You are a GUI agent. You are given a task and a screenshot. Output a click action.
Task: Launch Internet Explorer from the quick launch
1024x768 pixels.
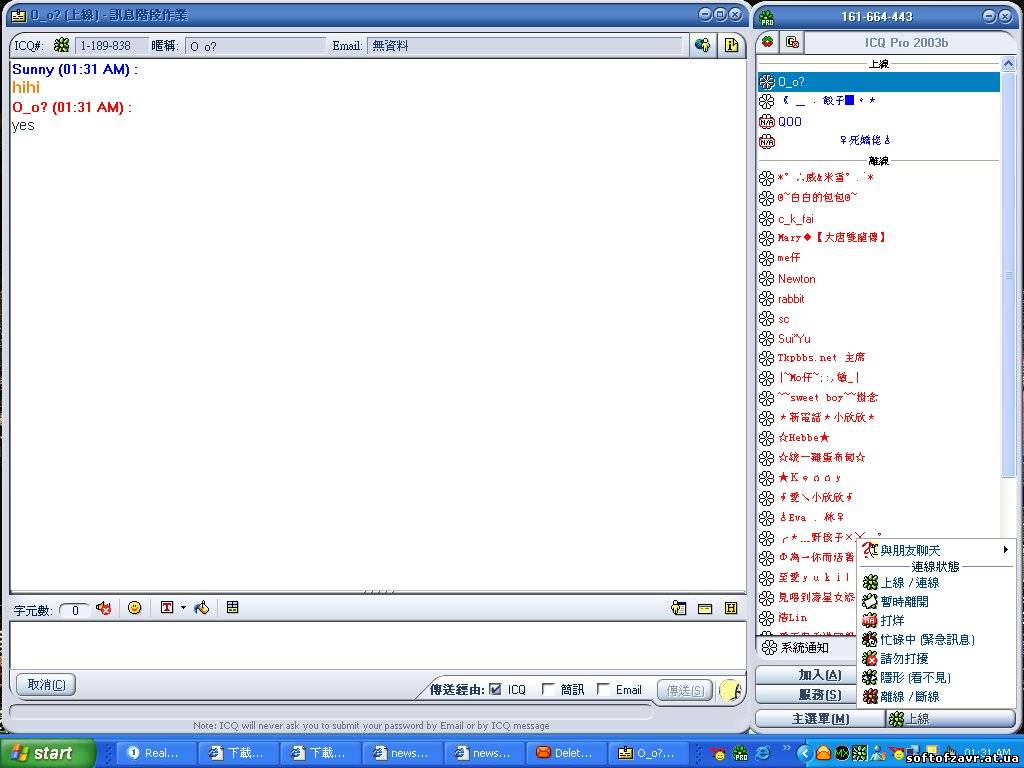pyautogui.click(x=762, y=753)
